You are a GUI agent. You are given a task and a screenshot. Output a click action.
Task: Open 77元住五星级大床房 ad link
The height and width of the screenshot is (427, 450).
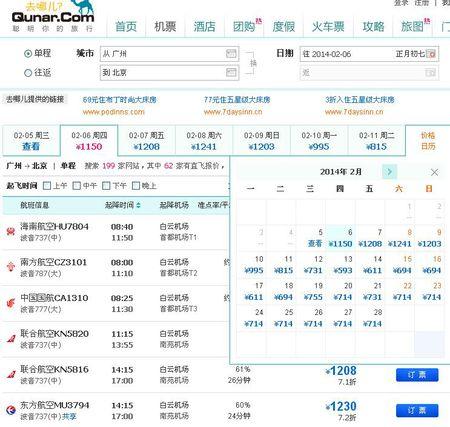click(x=237, y=100)
